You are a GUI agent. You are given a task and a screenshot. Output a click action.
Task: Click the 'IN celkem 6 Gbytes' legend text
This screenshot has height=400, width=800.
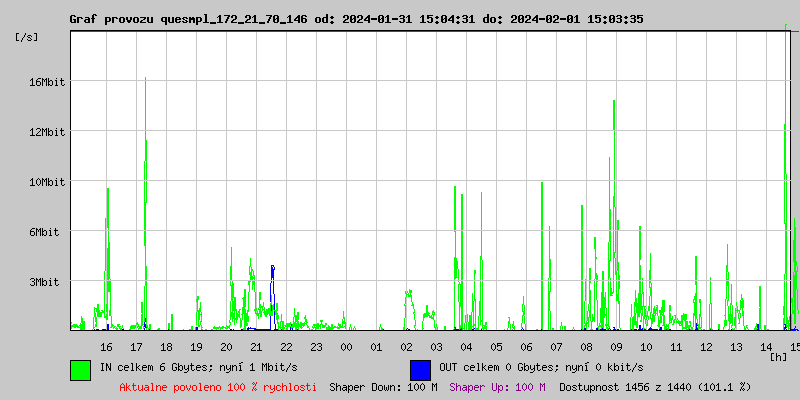pyautogui.click(x=188, y=367)
